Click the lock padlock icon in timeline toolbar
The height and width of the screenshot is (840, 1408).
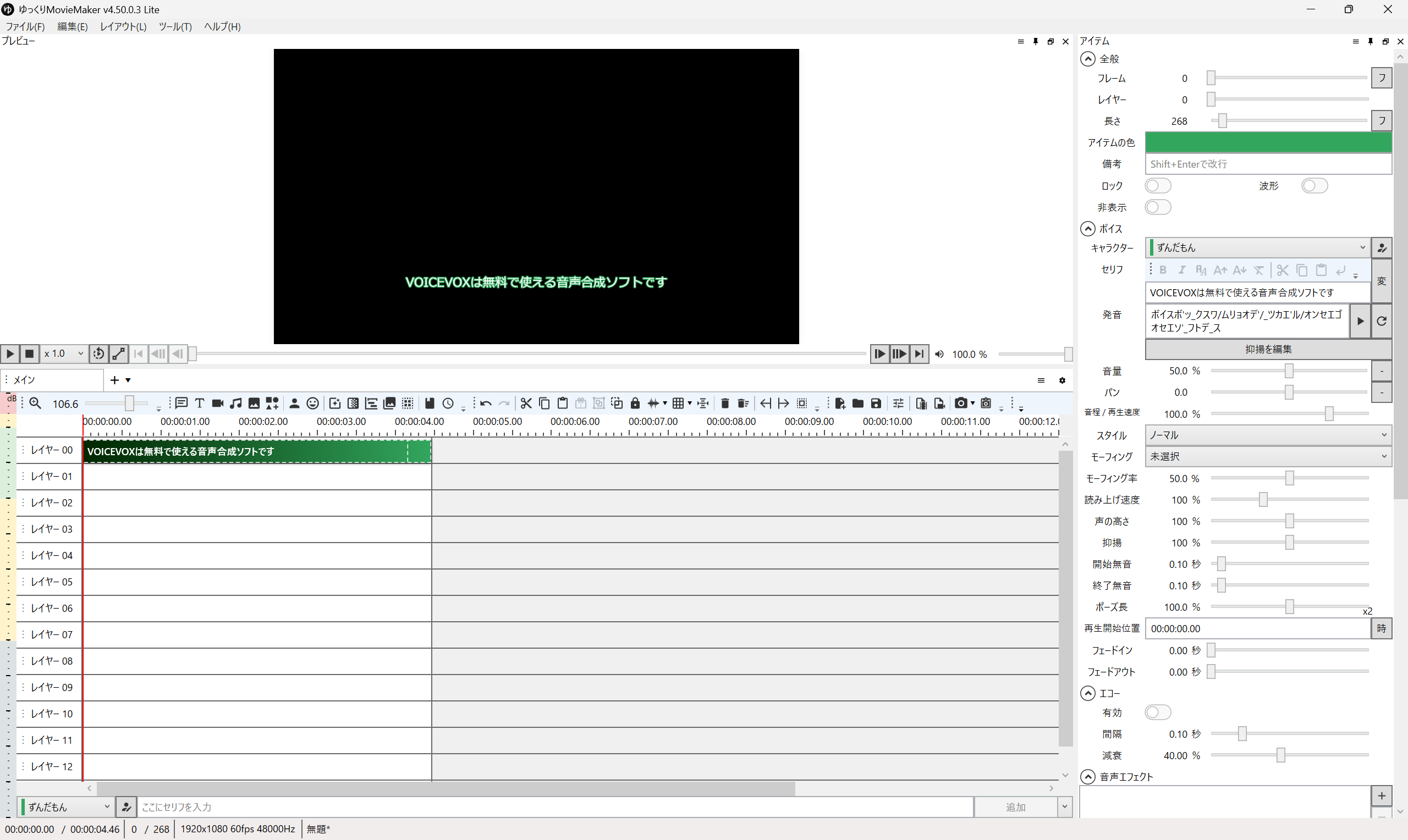point(635,403)
